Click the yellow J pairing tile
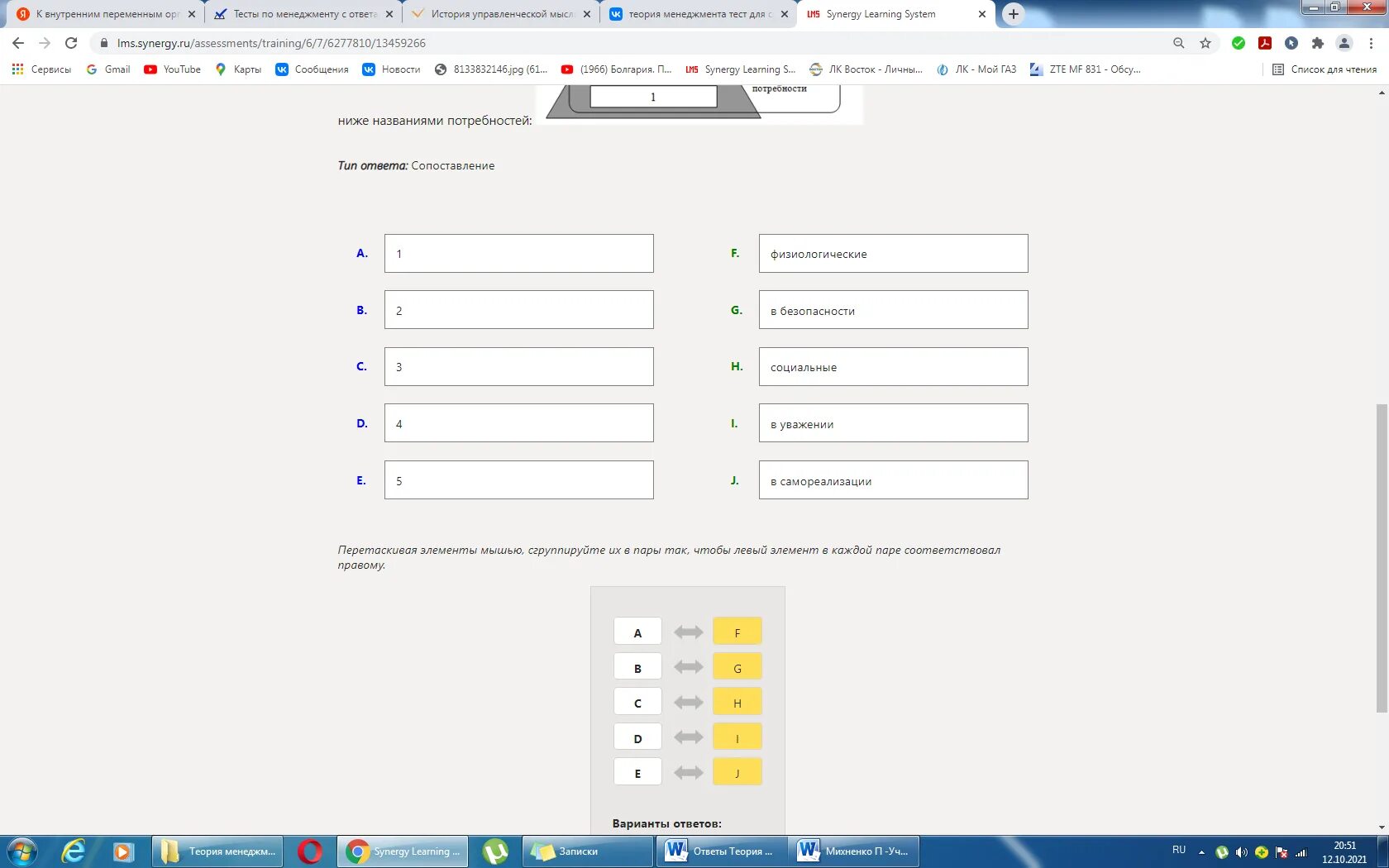1389x868 pixels. (x=737, y=772)
